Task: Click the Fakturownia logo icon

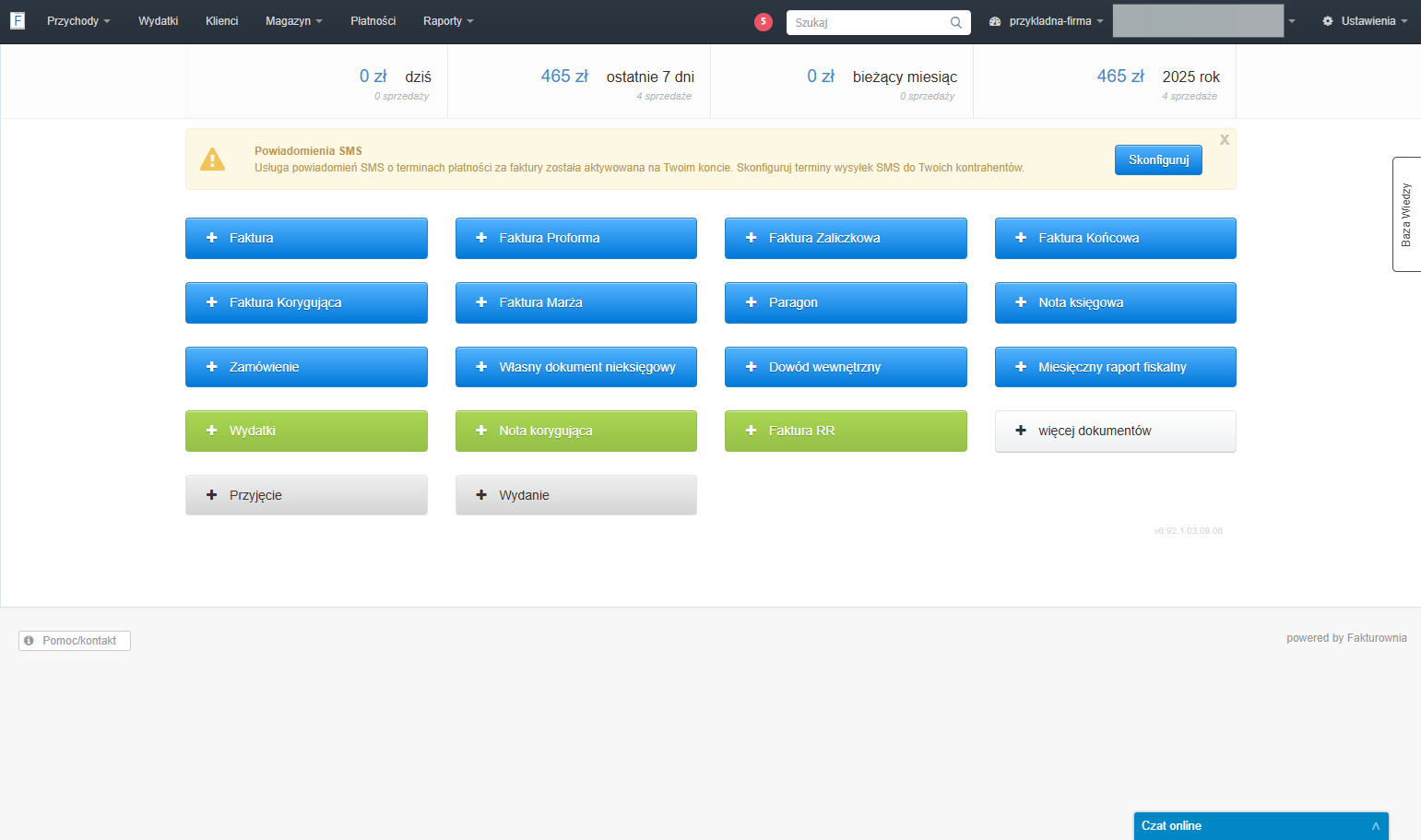Action: (x=18, y=20)
